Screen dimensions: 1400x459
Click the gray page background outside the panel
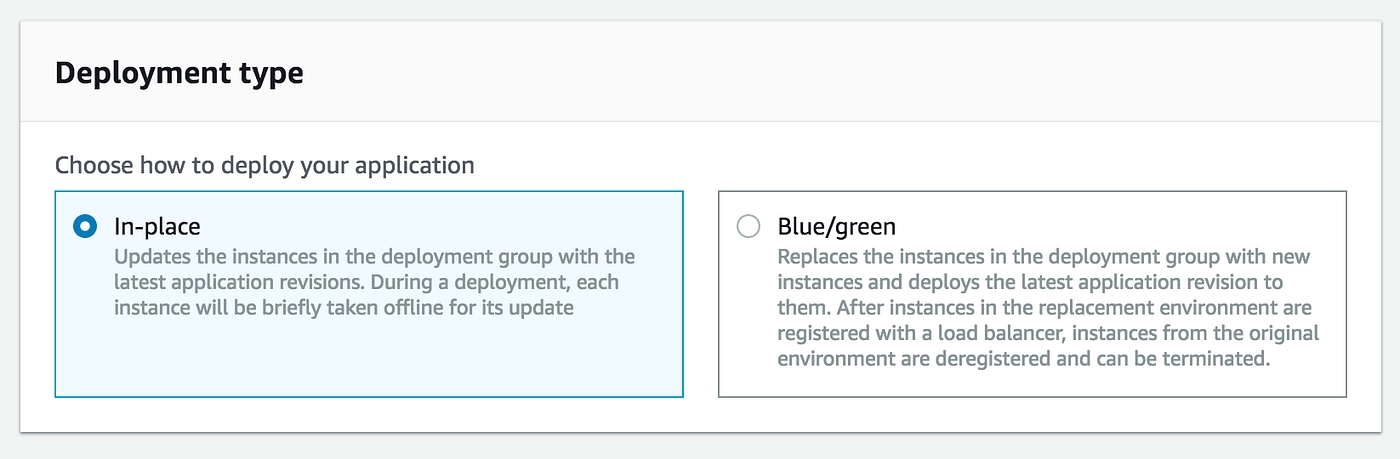(700, 450)
